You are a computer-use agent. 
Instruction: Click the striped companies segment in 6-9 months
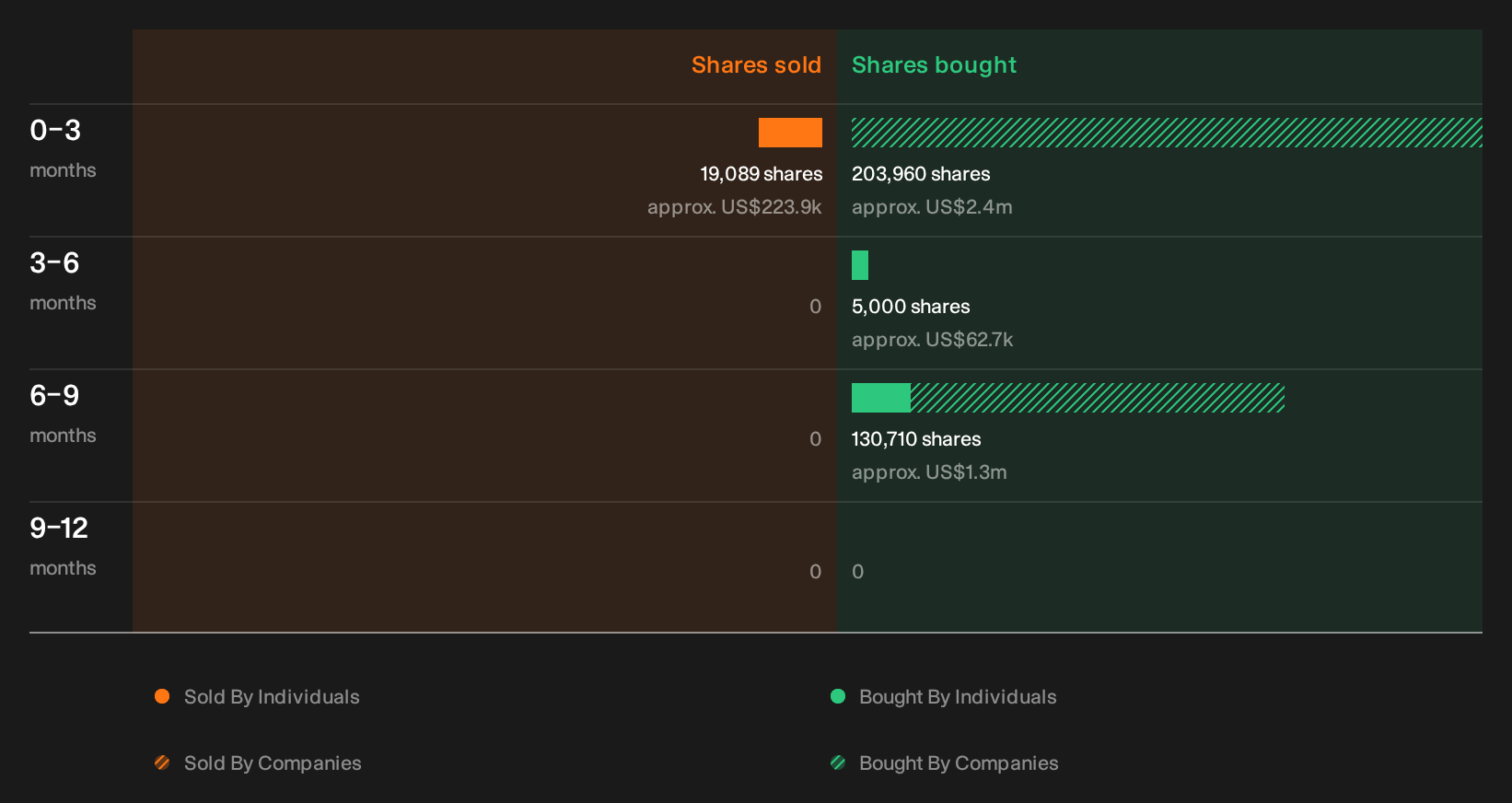(x=1098, y=398)
